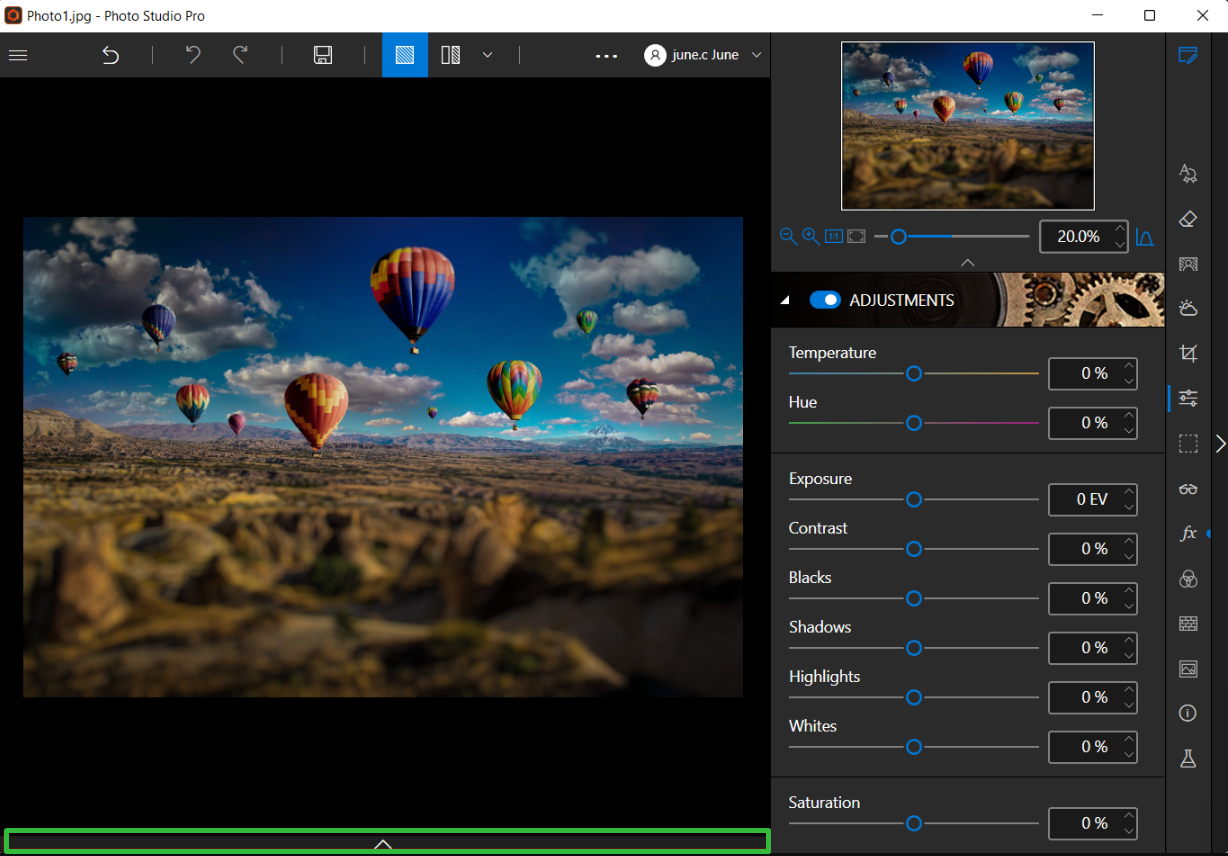Toggle the ADJUSTMENTS switch off

click(825, 300)
